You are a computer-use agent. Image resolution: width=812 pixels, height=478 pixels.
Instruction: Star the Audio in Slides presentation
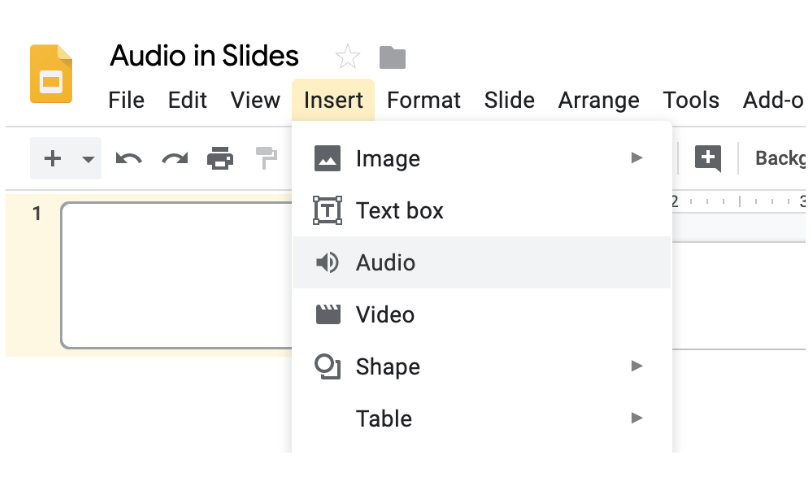pos(347,56)
